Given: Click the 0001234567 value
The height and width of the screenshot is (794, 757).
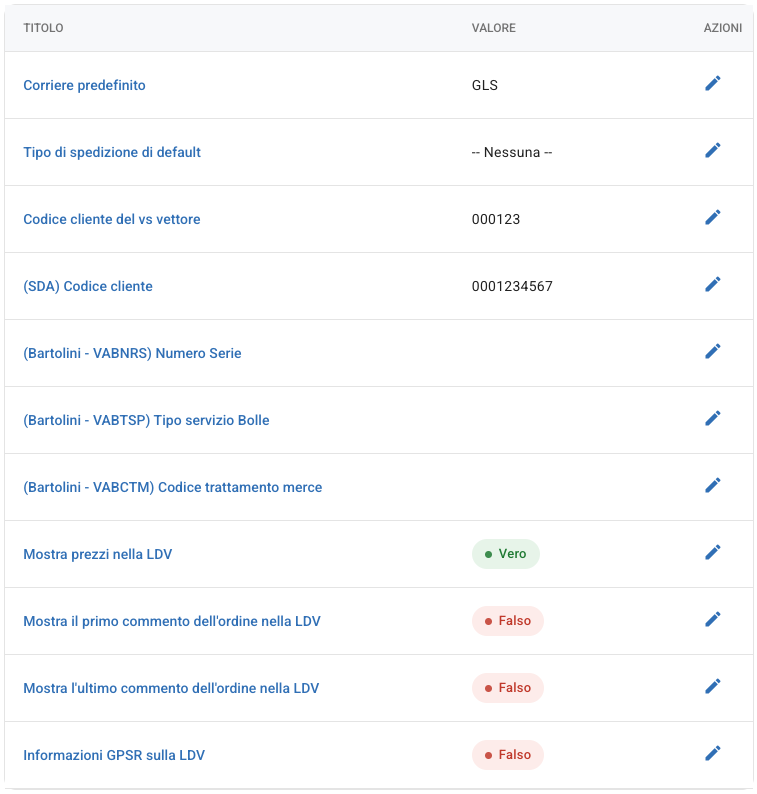Looking at the screenshot, I should point(512,286).
